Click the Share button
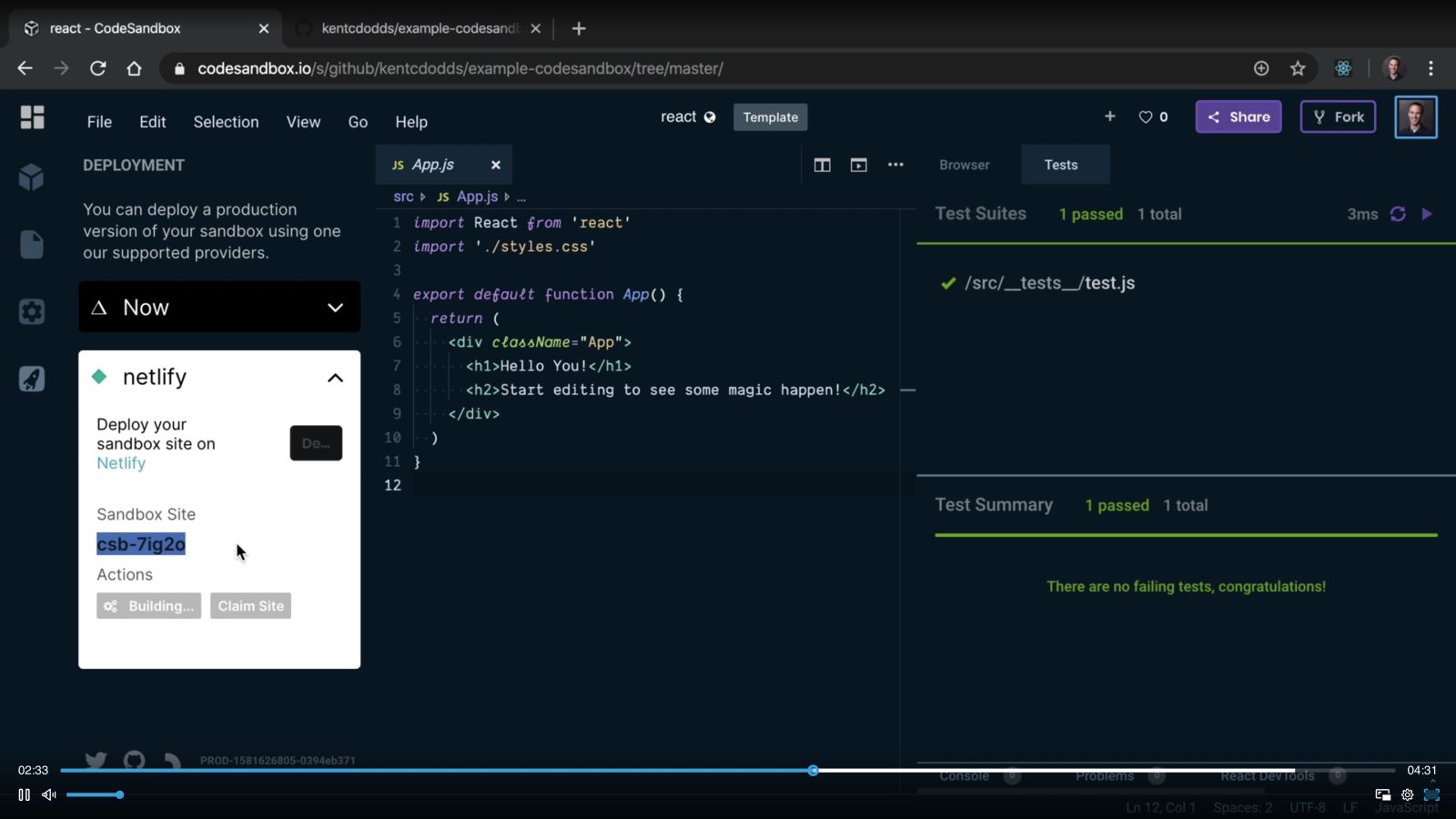The image size is (1456, 819). [x=1239, y=116]
